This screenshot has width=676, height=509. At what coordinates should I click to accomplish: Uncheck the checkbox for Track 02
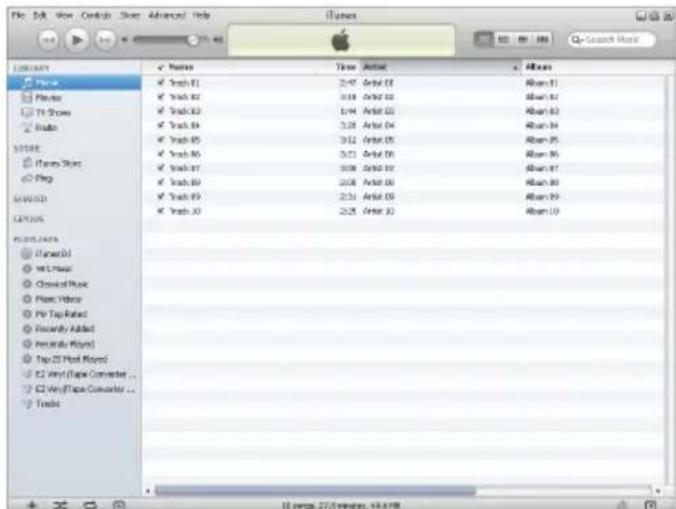click(x=161, y=97)
